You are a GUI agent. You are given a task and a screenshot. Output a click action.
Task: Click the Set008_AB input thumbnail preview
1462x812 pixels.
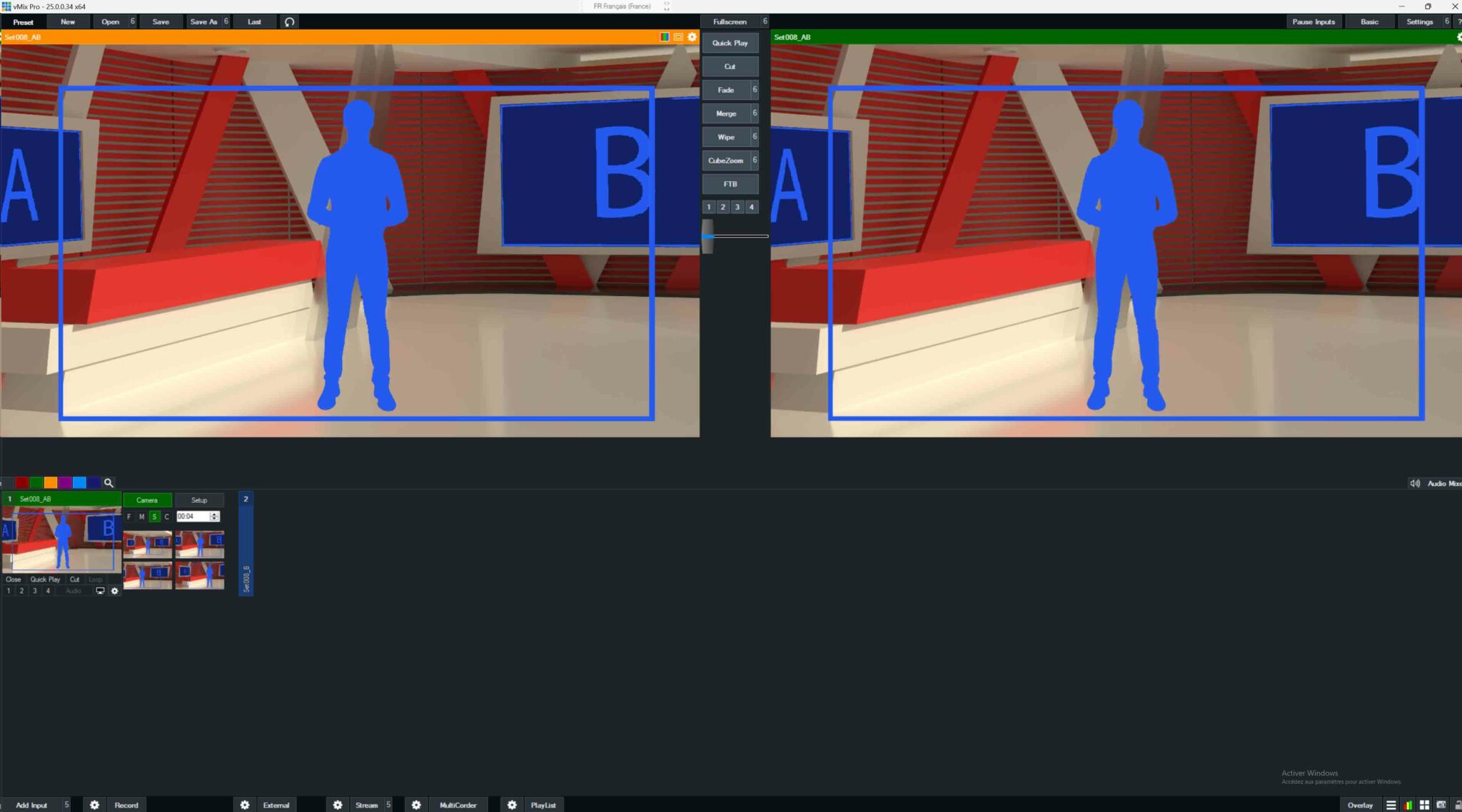coord(61,540)
